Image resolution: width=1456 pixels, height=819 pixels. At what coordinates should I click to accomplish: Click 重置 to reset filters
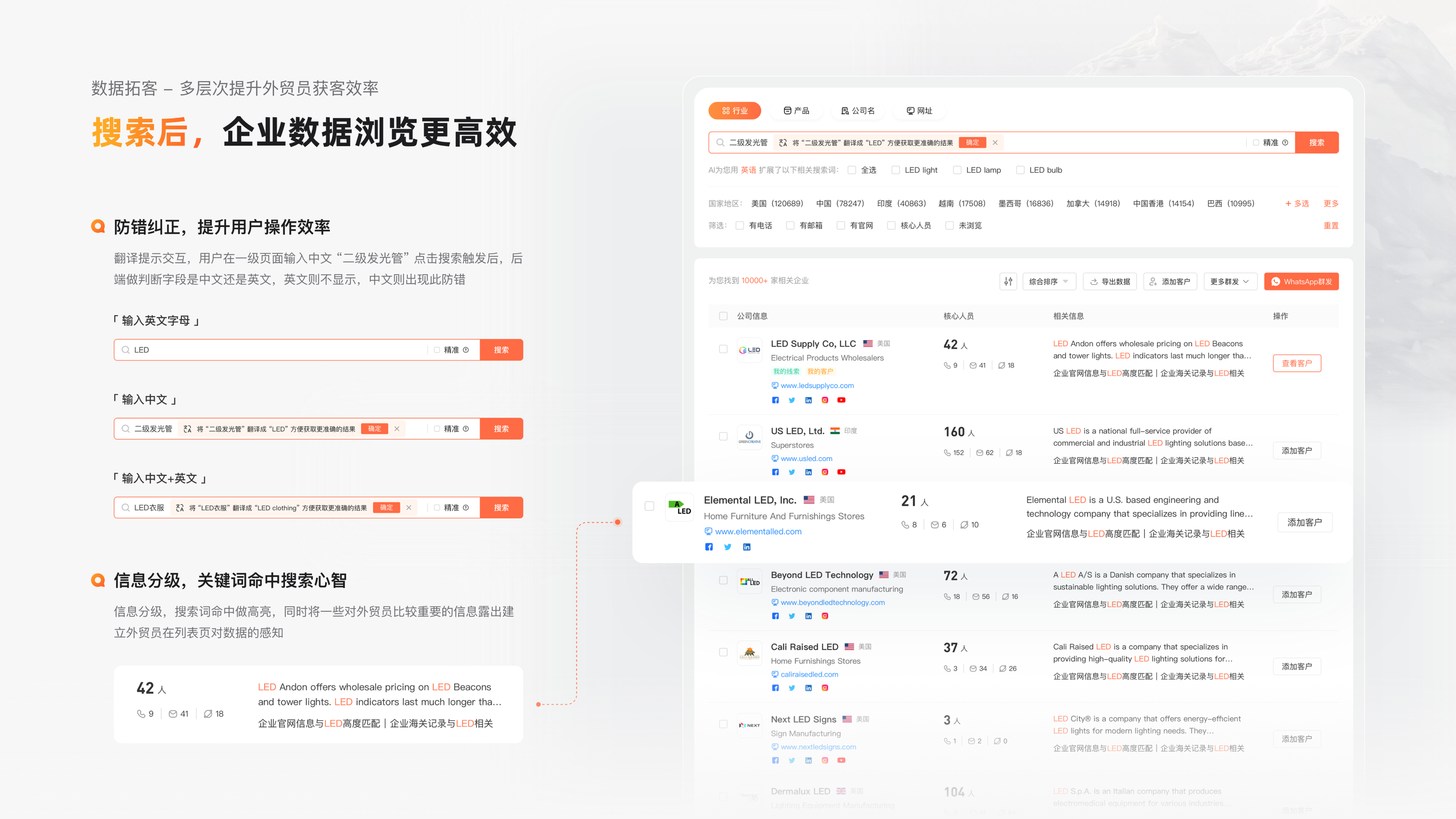click(x=1330, y=225)
